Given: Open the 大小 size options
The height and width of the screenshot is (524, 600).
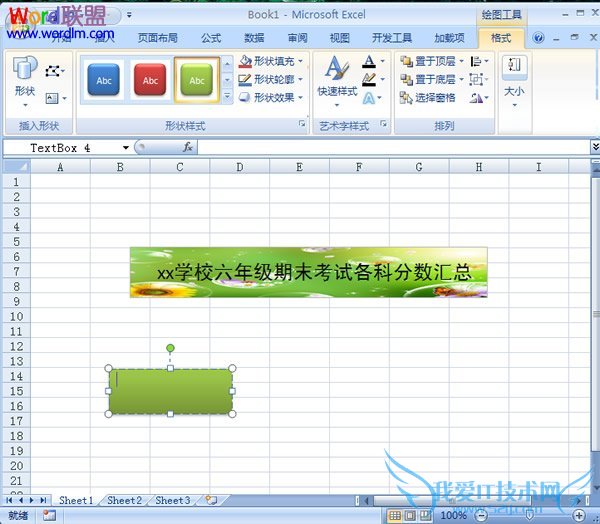Looking at the screenshot, I should coord(514,82).
